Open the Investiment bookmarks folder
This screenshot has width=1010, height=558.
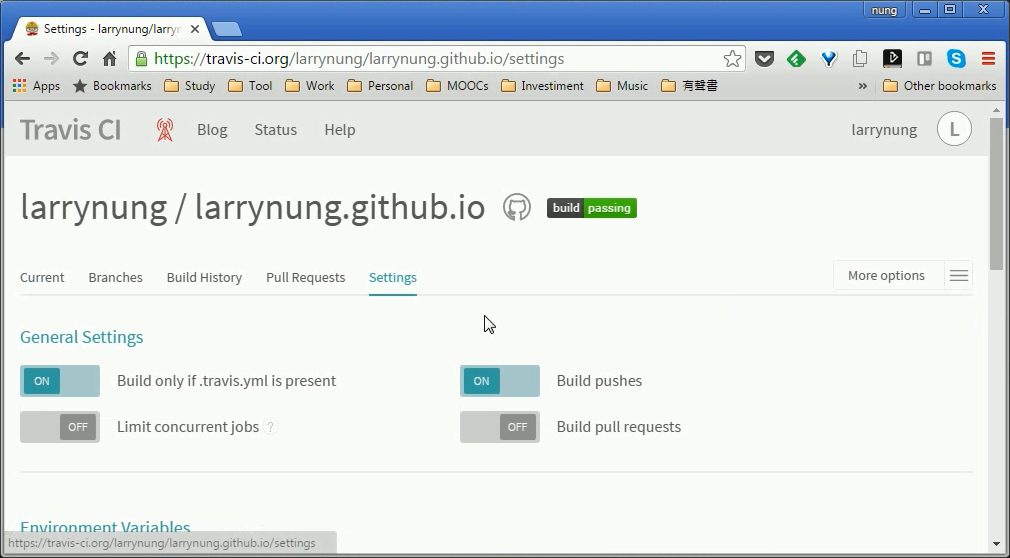click(x=542, y=86)
